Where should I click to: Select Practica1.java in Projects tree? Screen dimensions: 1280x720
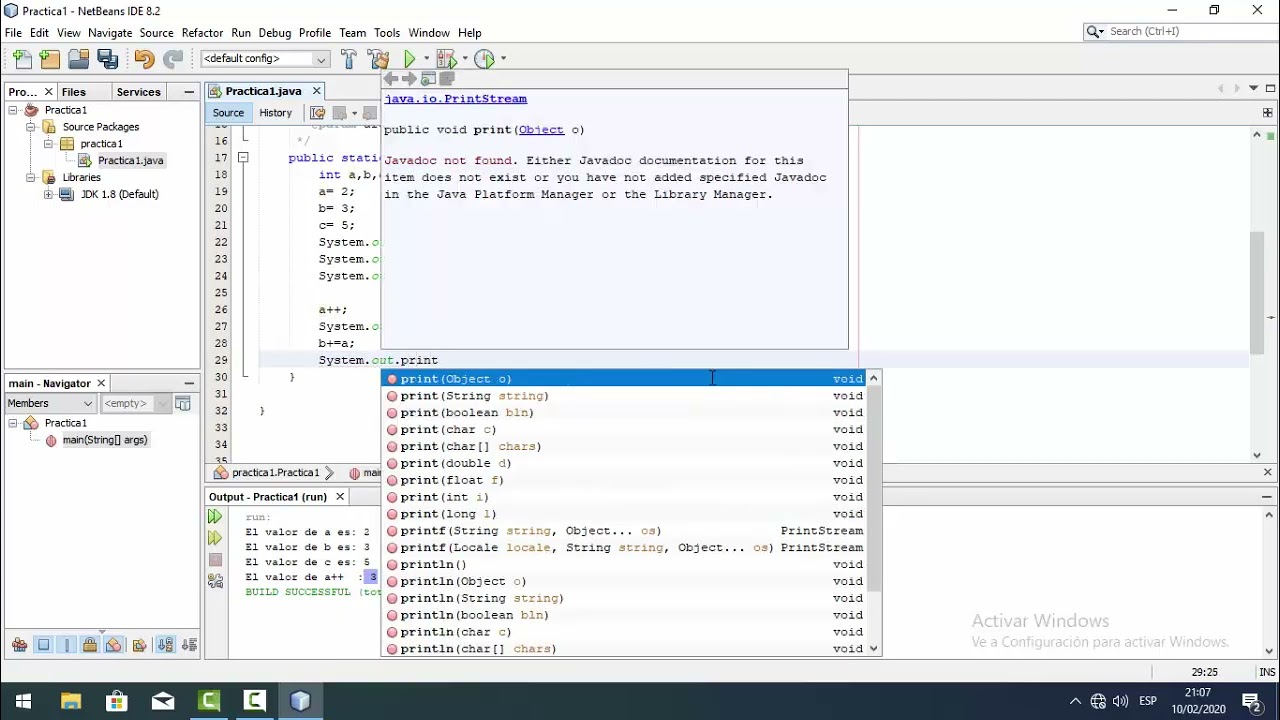(x=130, y=160)
